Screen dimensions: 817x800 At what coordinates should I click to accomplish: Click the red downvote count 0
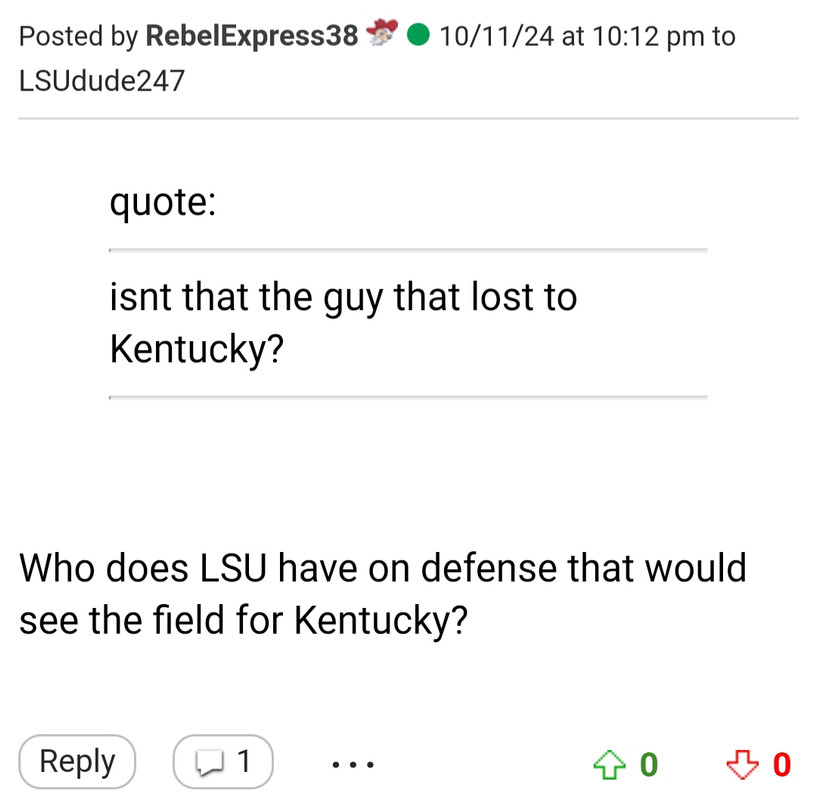[782, 765]
